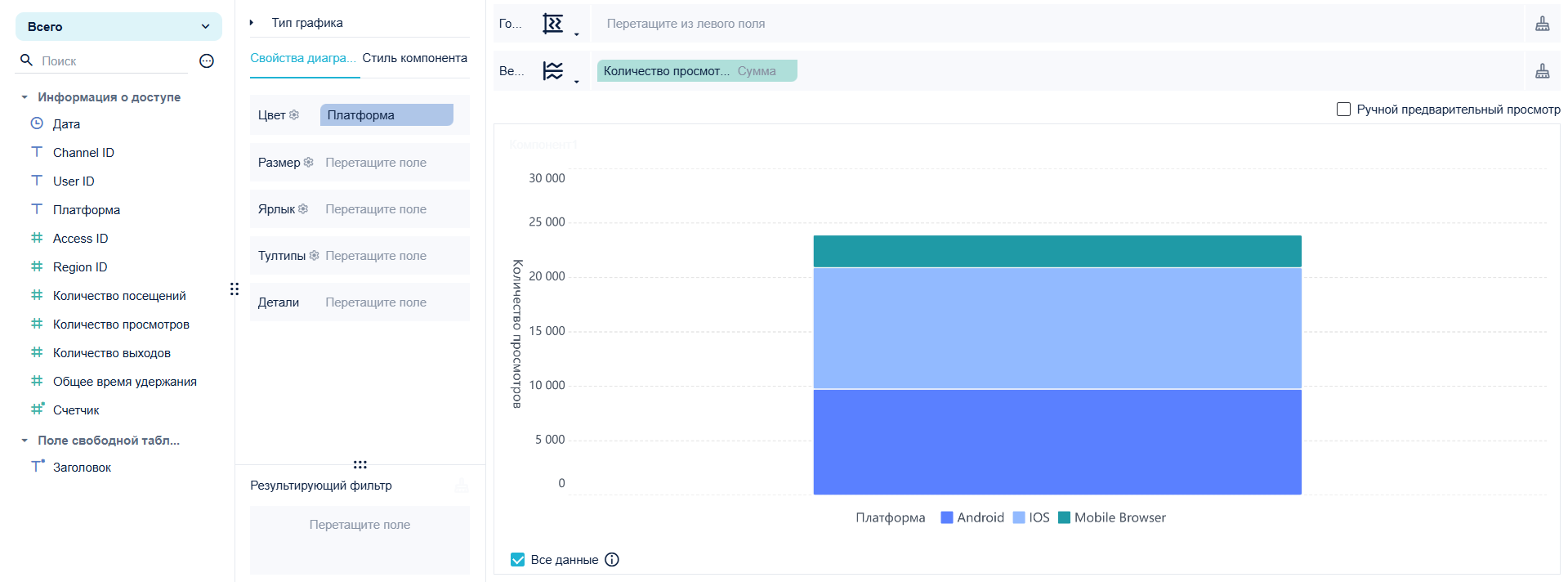Click the gear icon next to Ярлык
Screen dimensions: 1568x582
click(303, 209)
